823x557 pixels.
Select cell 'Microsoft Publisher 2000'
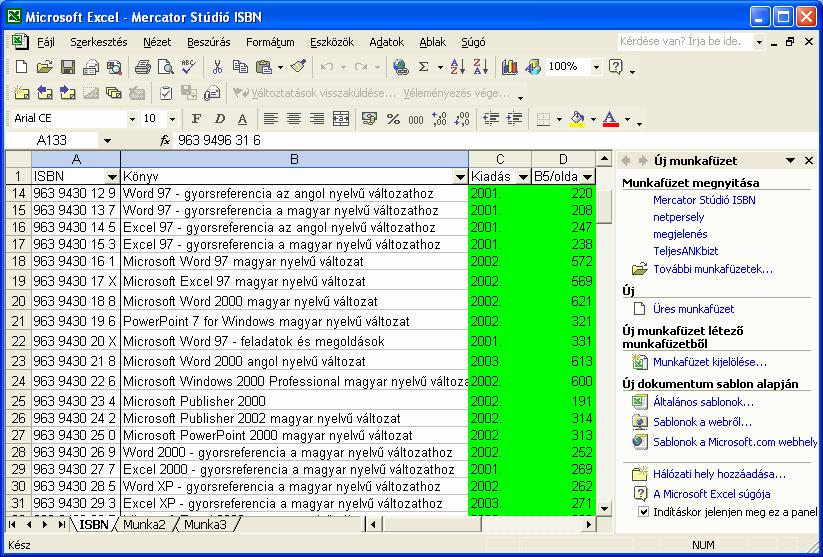click(294, 401)
